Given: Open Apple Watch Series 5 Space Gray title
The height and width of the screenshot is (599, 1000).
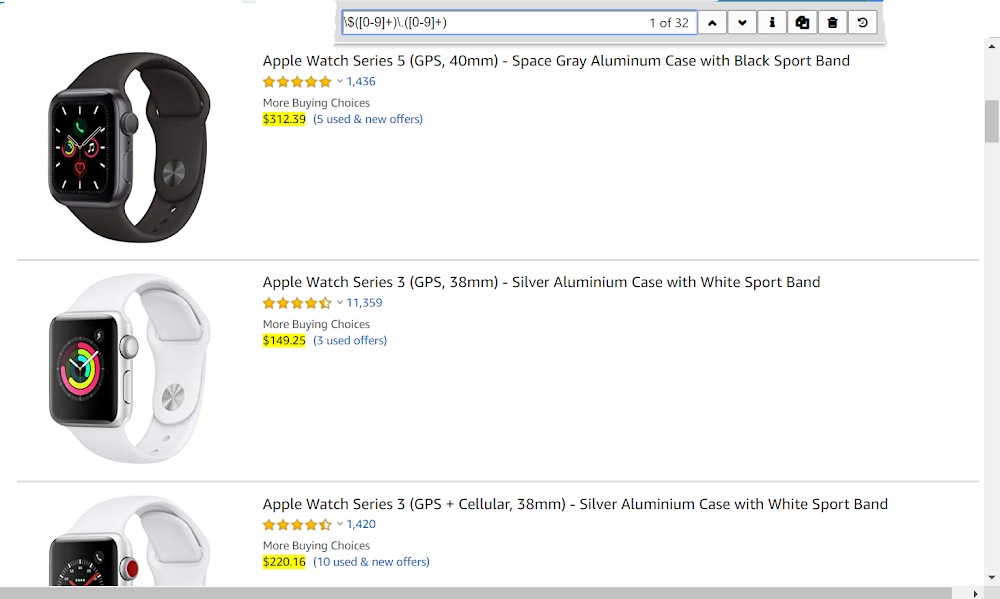Looking at the screenshot, I should [x=556, y=61].
